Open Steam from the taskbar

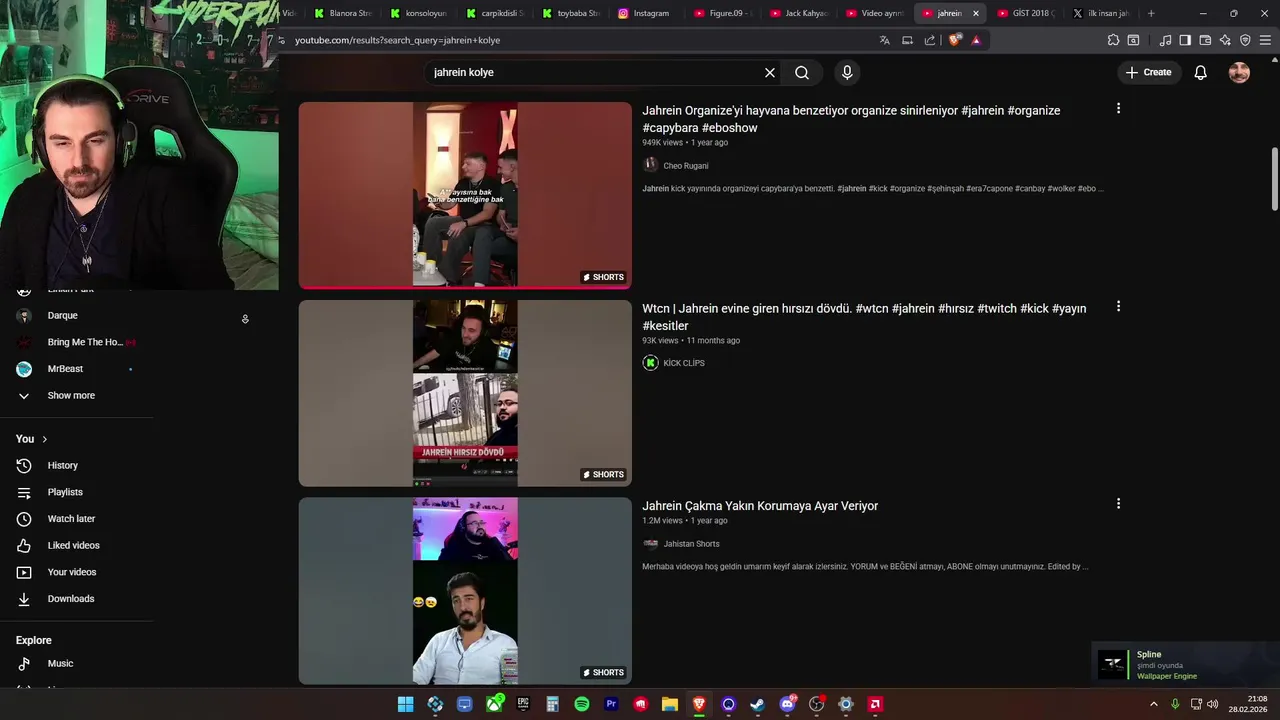758,704
